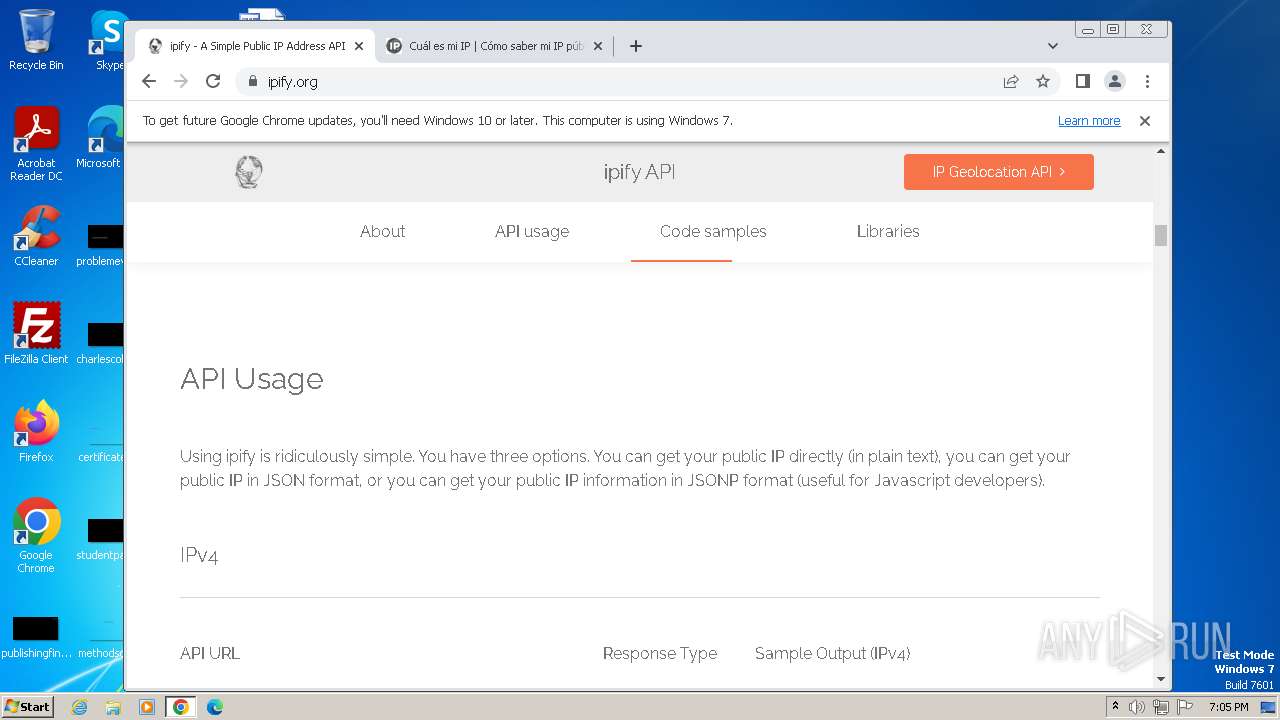Switch to the Cuál es mi IP tab
The width and height of the screenshot is (1280, 720).
(495, 46)
